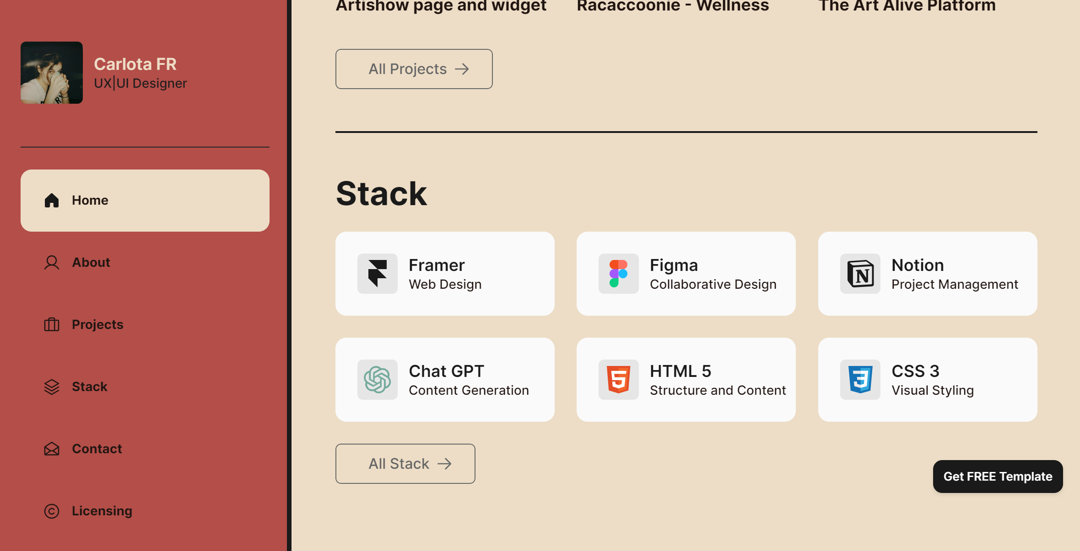This screenshot has width=1080, height=551.
Task: Open the Racaccoonie - Wellness project title
Action: (x=673, y=6)
